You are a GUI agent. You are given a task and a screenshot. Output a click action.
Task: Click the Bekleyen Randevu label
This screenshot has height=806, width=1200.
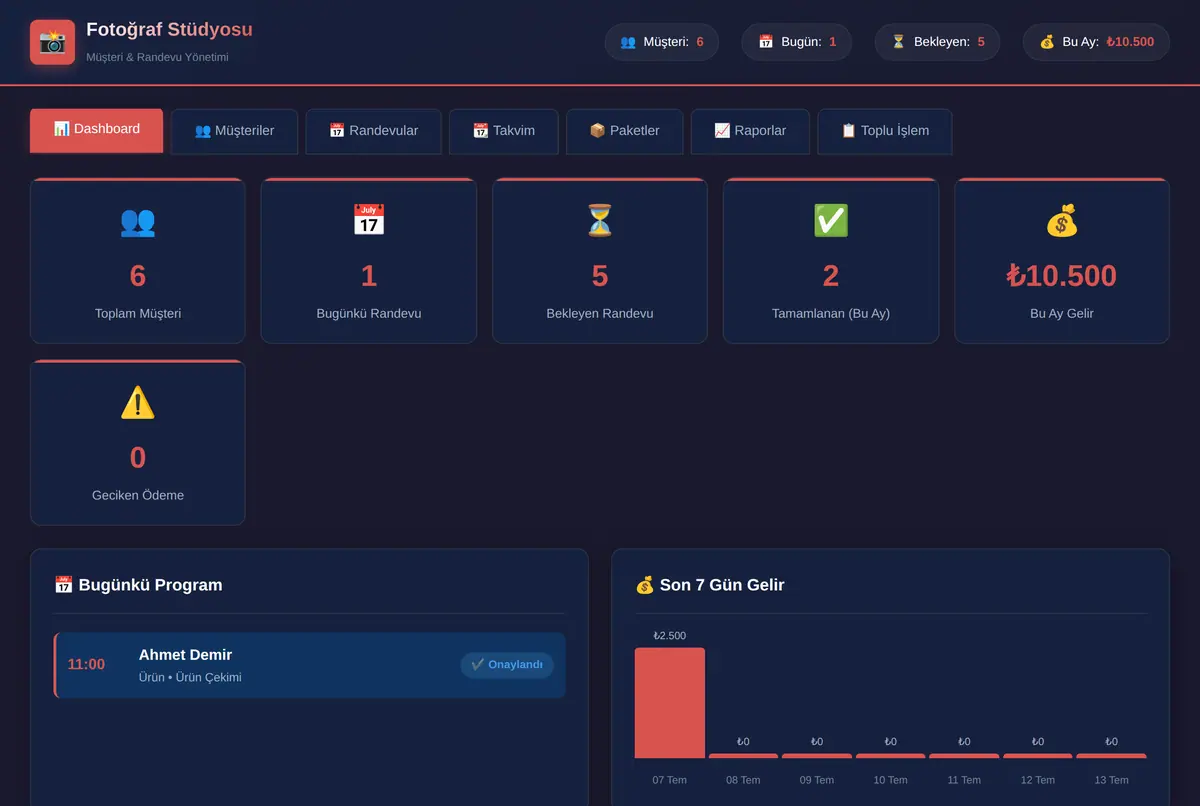click(600, 313)
